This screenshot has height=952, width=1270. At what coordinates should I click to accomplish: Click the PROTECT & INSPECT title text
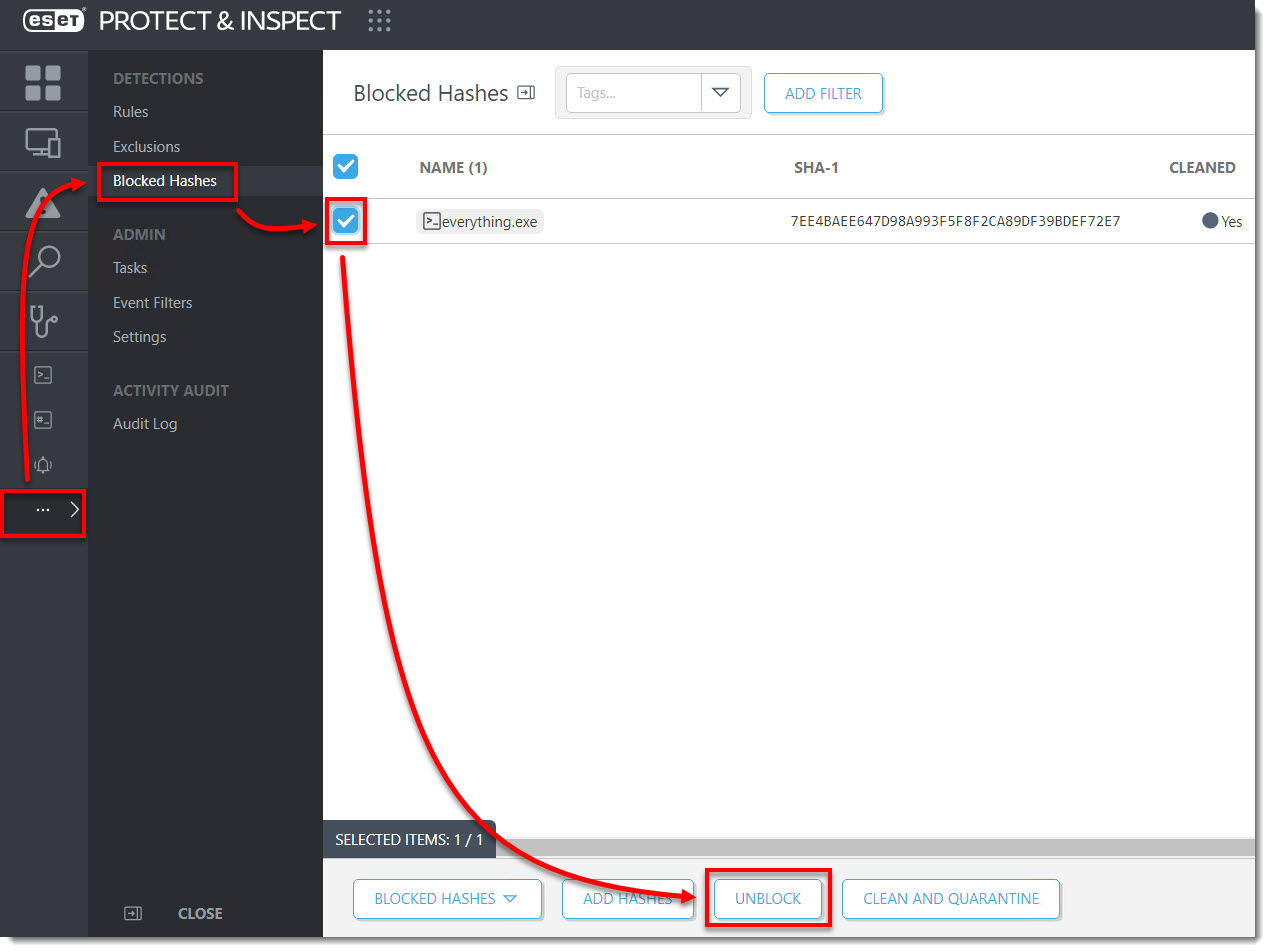pyautogui.click(x=220, y=20)
